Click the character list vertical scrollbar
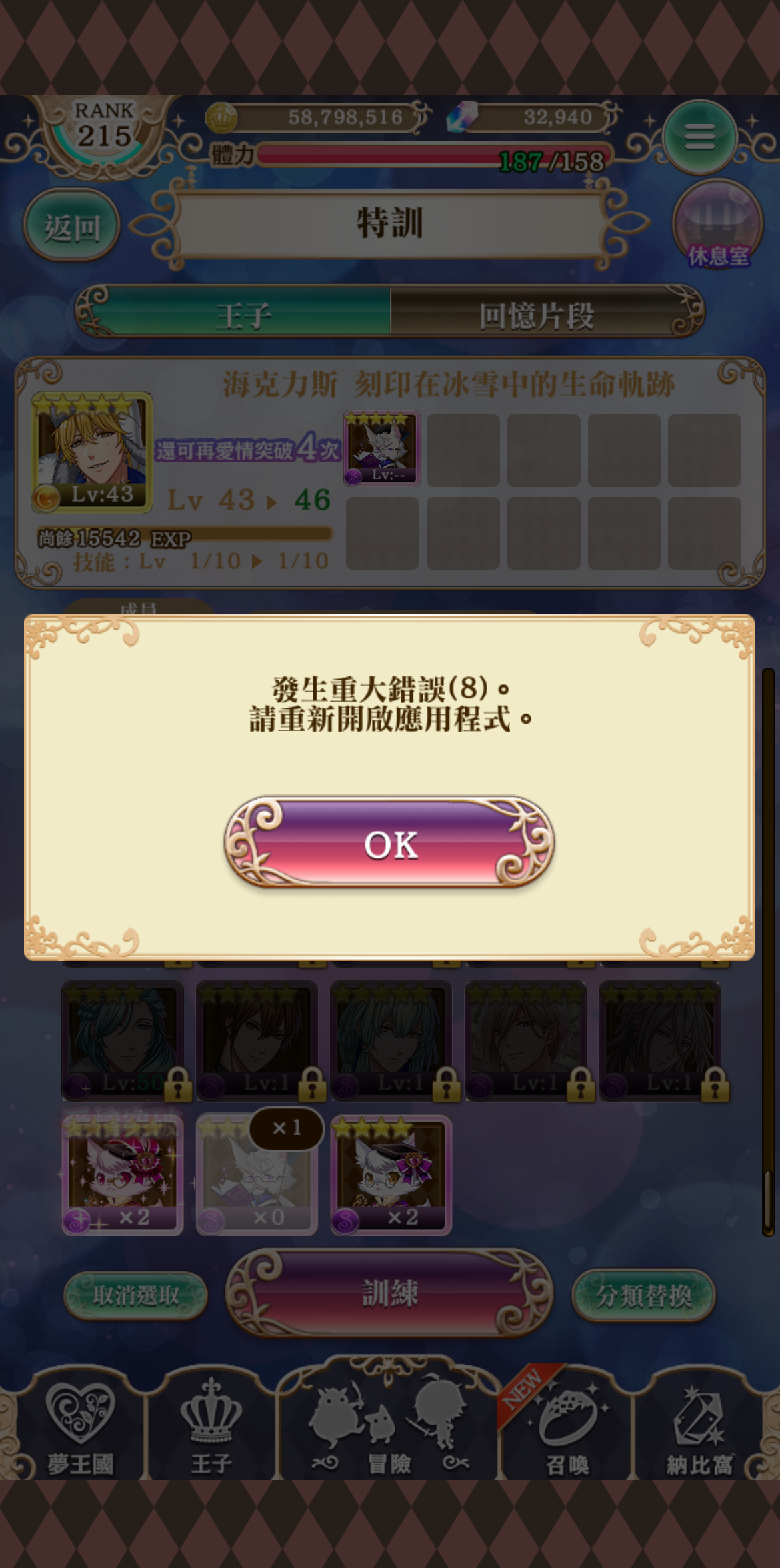The height and width of the screenshot is (1568, 780). pos(769,952)
